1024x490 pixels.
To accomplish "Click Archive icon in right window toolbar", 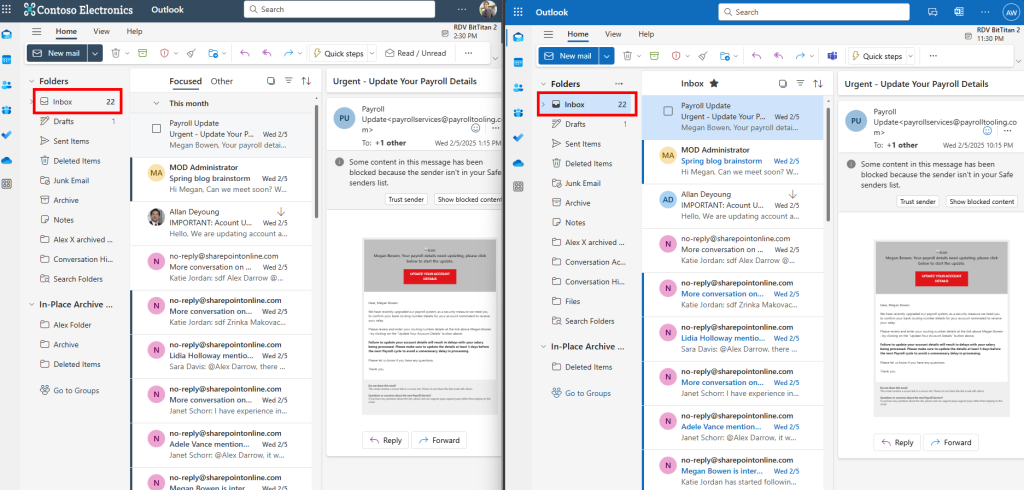I will pos(654,56).
